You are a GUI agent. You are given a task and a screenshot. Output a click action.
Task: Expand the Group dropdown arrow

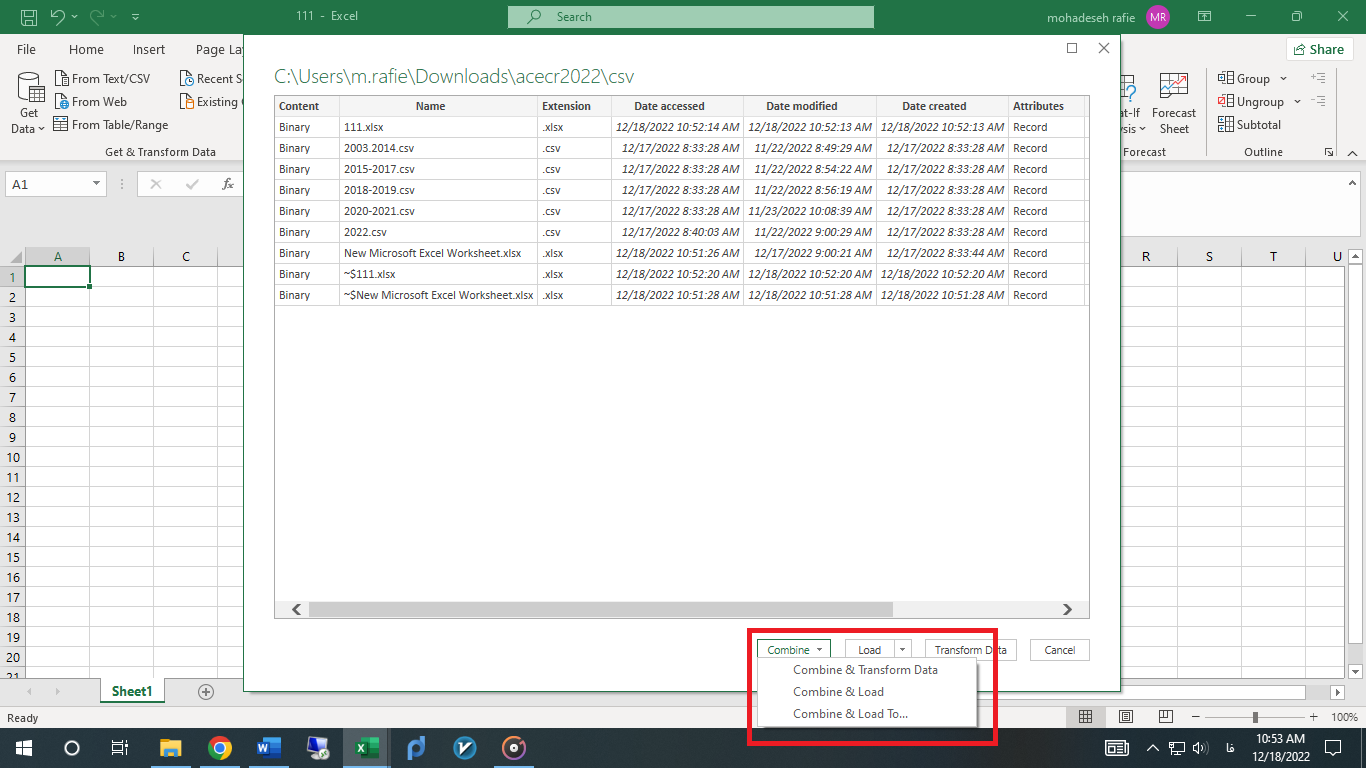pos(1284,78)
